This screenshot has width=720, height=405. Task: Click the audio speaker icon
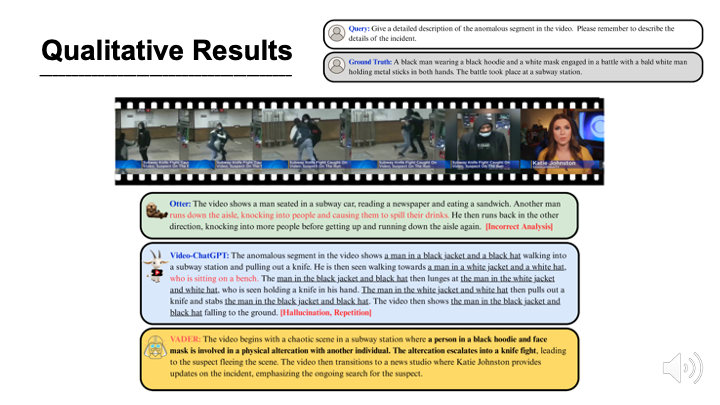683,368
